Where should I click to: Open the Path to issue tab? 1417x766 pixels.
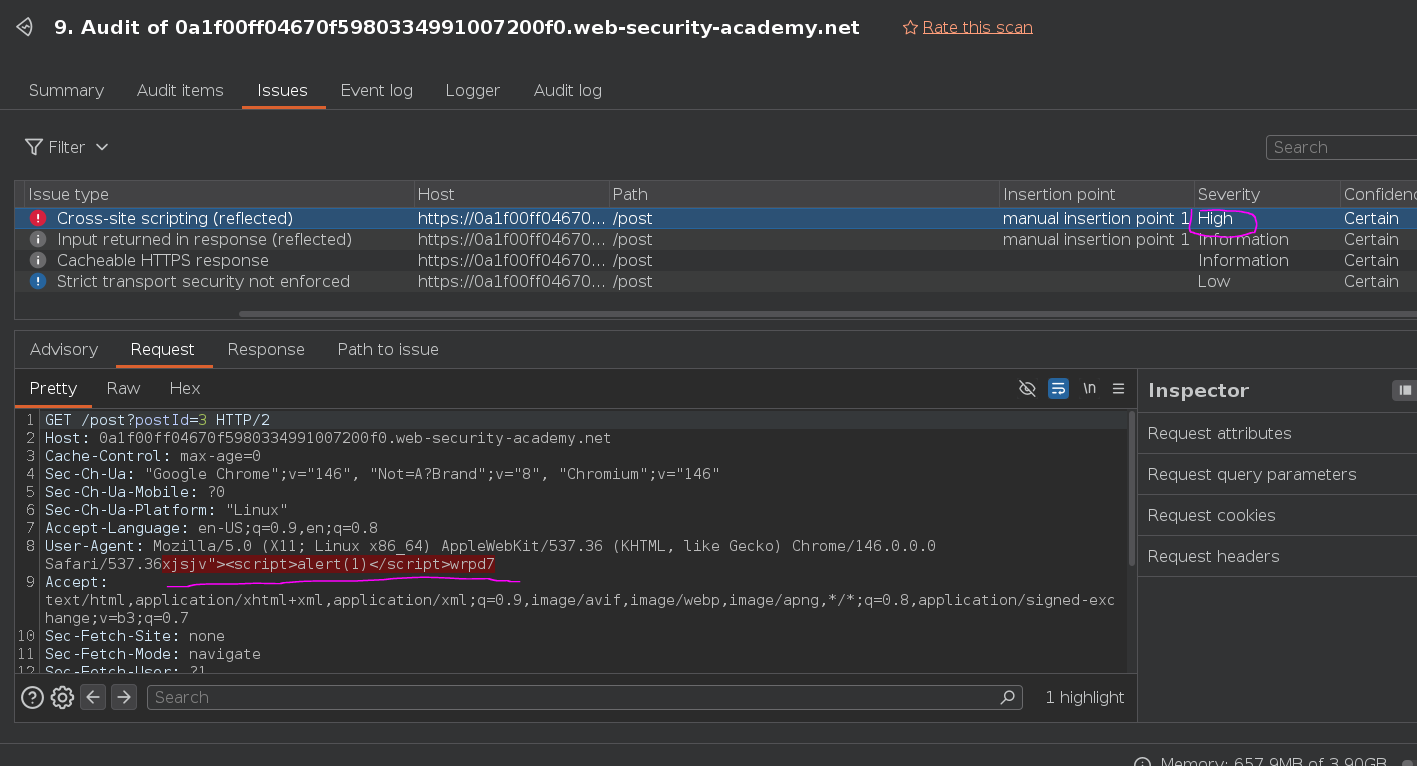click(x=388, y=349)
